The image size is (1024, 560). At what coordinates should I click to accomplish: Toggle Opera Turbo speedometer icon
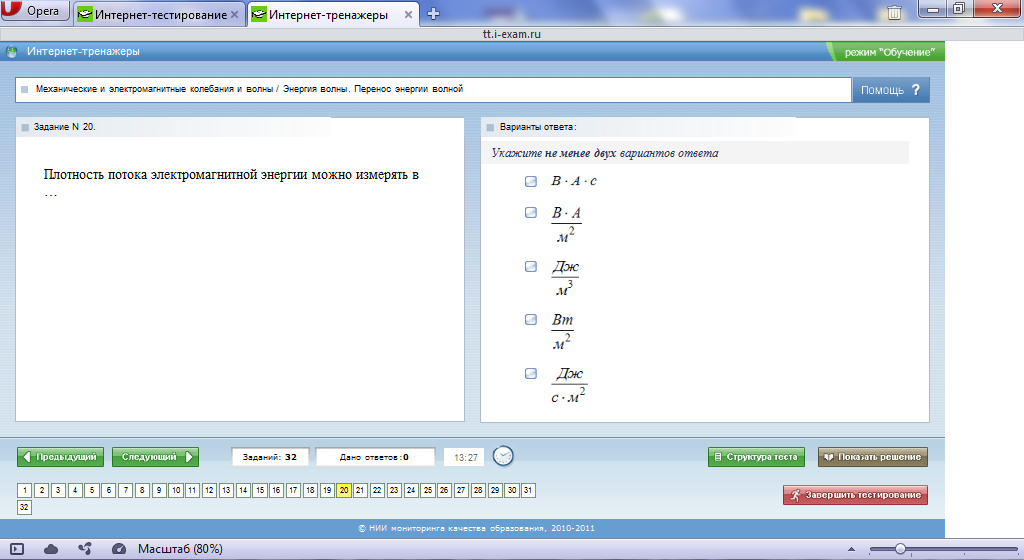(119, 550)
